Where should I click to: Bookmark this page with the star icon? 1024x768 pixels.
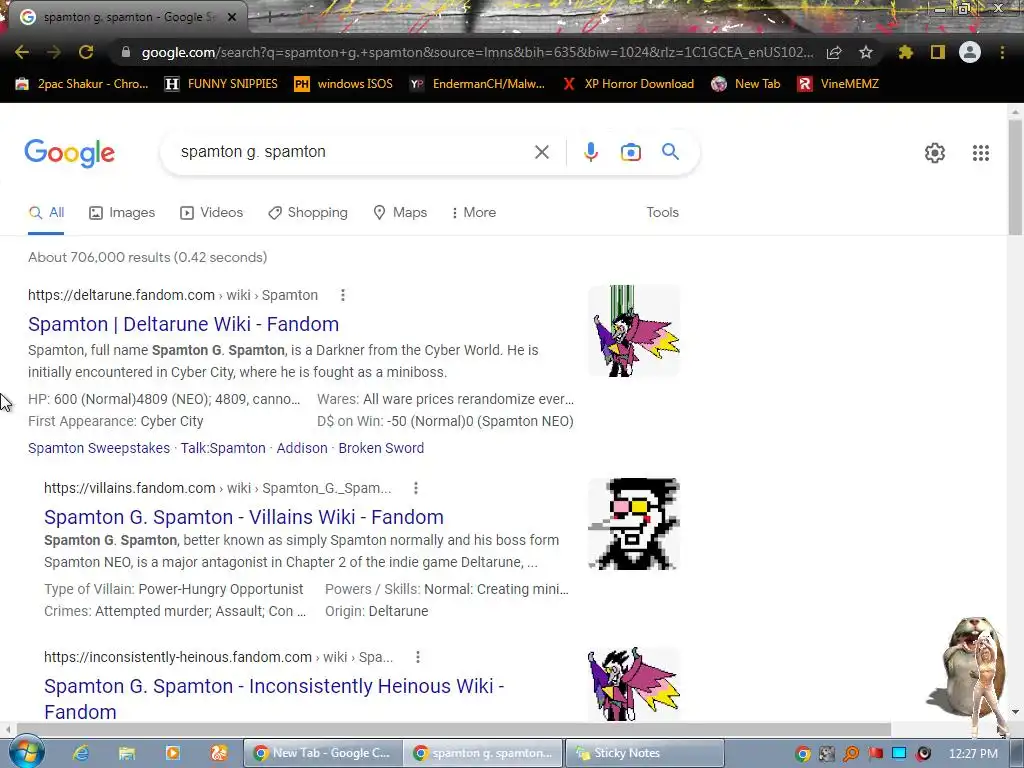866,52
